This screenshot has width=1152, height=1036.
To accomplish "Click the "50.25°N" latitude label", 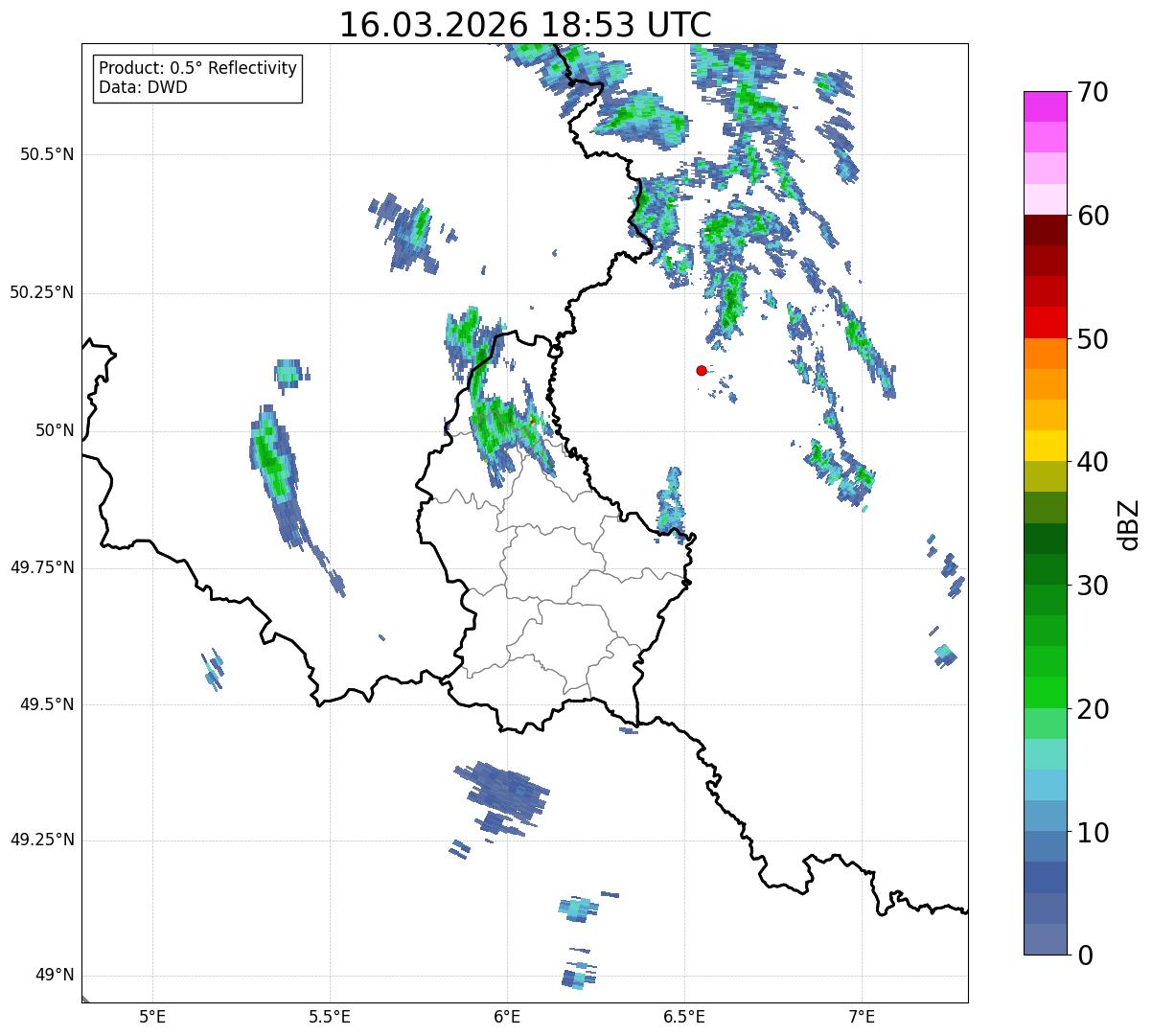I will [x=42, y=292].
